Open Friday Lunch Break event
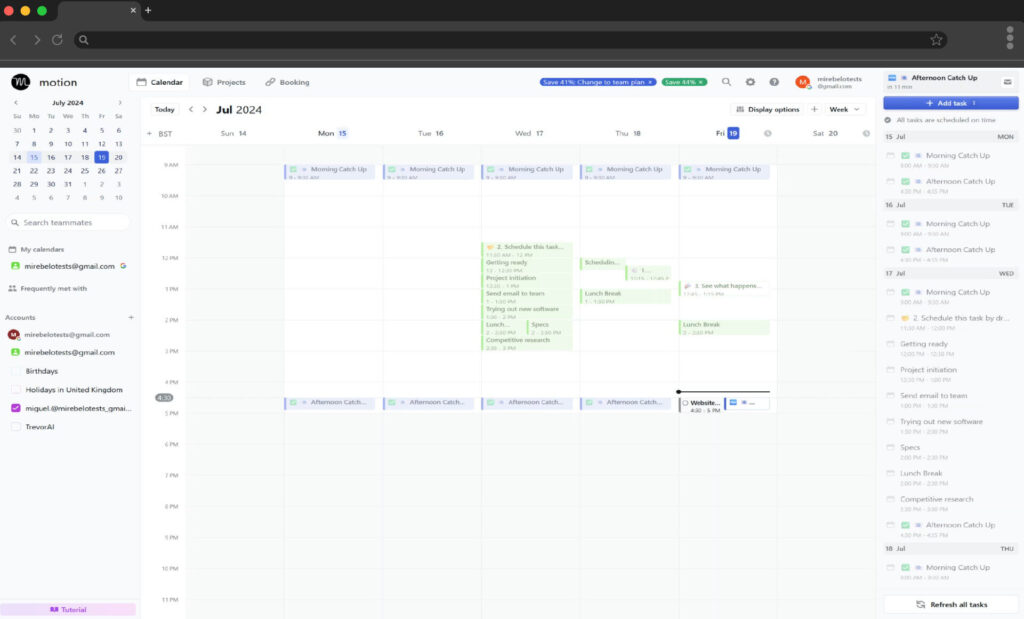Screen dimensions: 1024x619 point(724,328)
